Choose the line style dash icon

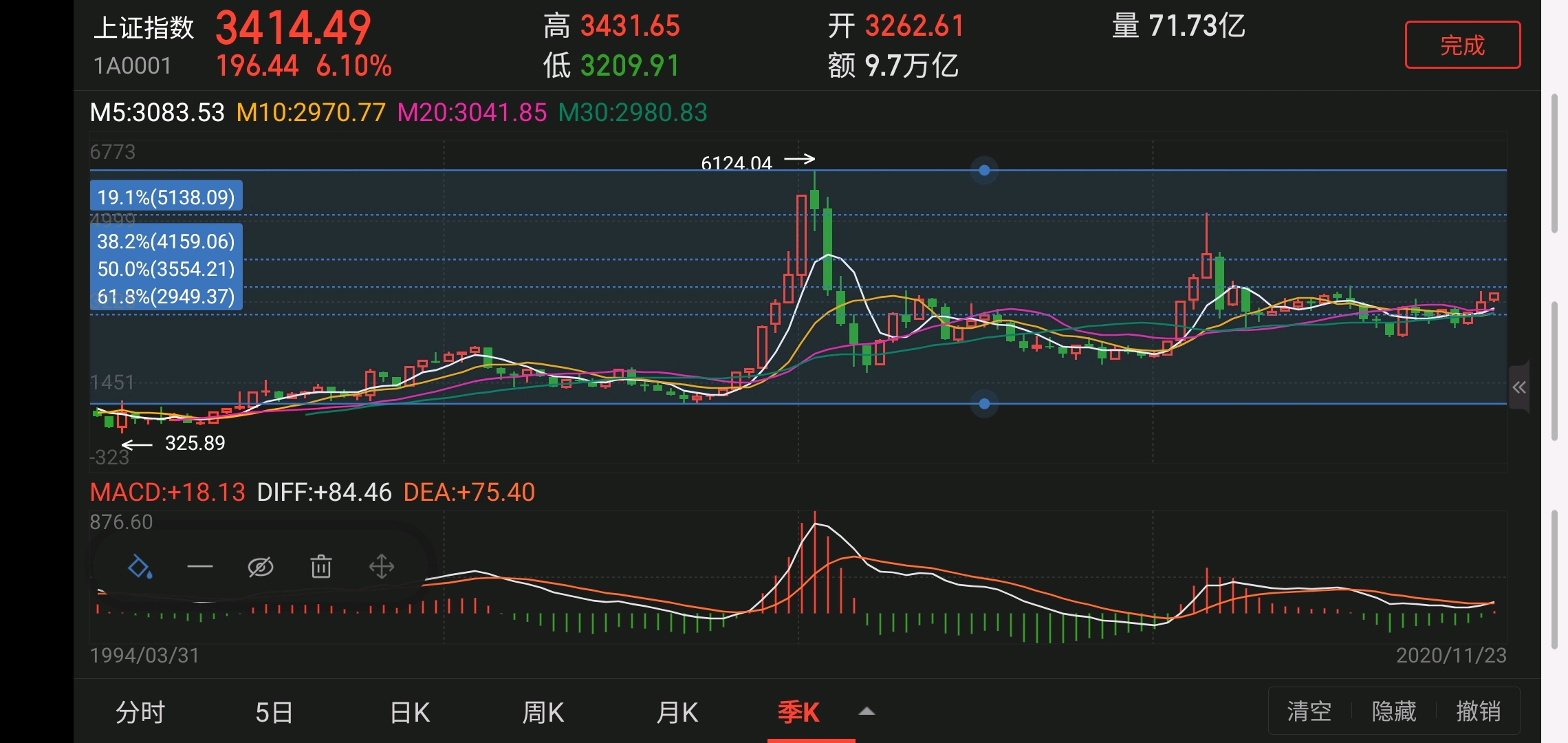(200, 567)
